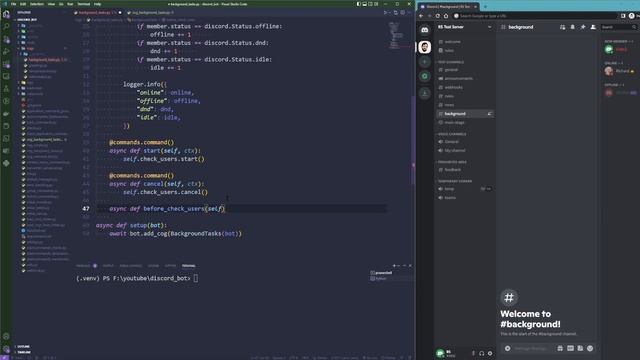Screen dimensions: 640x360
Task: Toggle VS Code primary sidebar layout button
Action: pos(359,4)
